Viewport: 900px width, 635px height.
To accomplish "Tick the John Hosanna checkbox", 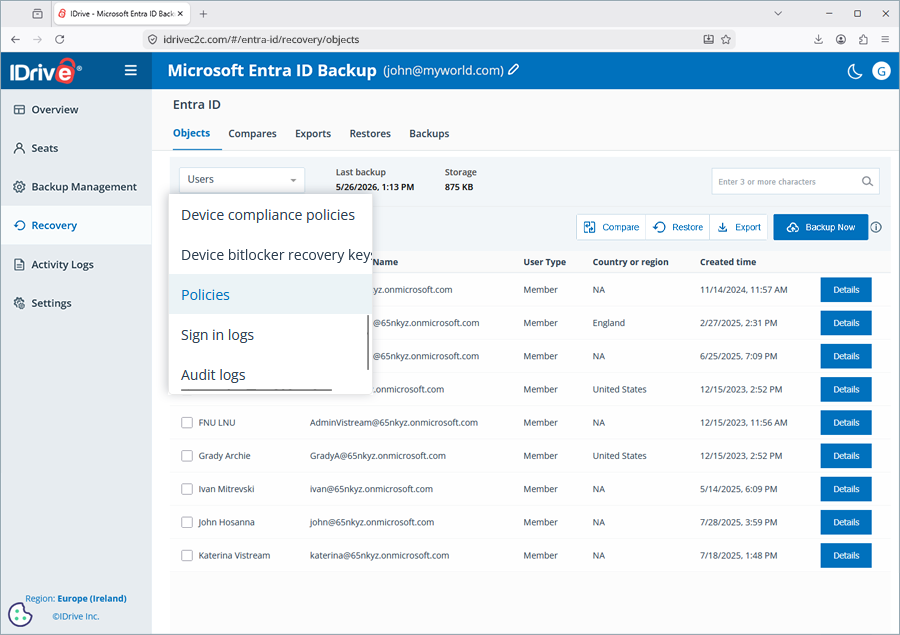I will click(187, 522).
